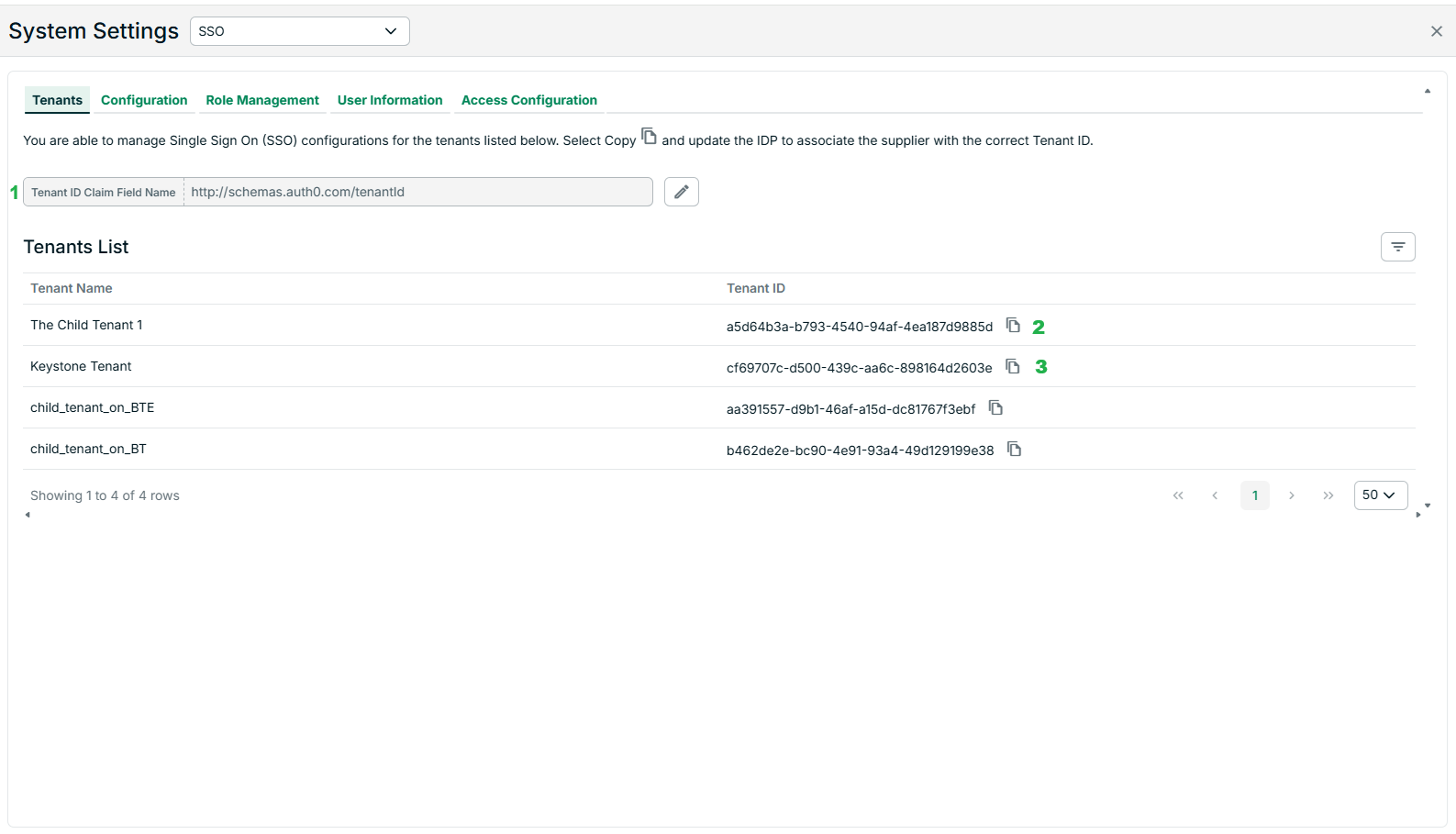Select the child_tenant_on_BTE row name
1456x834 pixels.
tap(92, 407)
